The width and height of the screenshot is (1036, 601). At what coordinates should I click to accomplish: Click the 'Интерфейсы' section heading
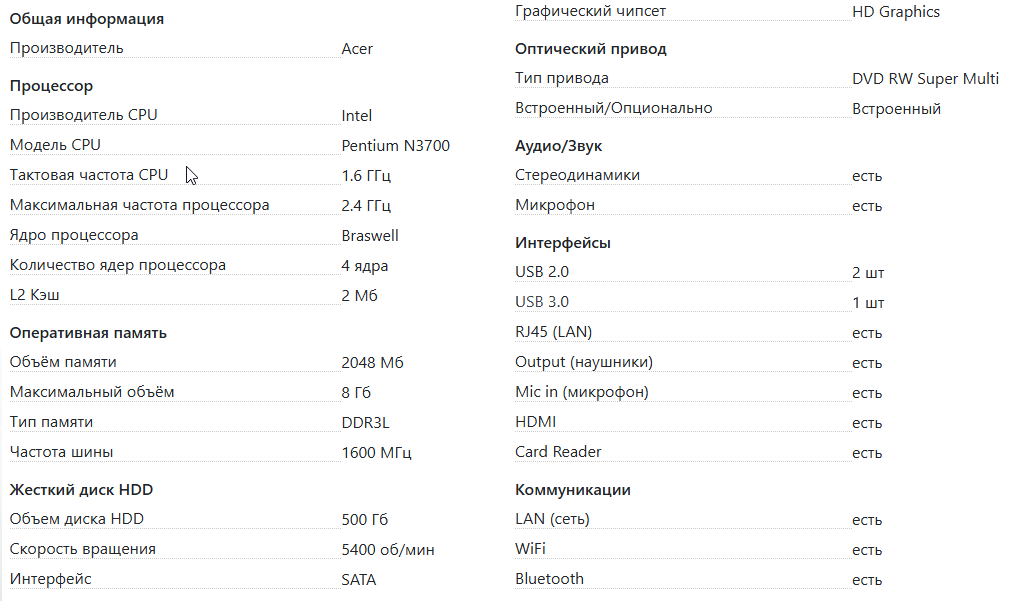(563, 243)
